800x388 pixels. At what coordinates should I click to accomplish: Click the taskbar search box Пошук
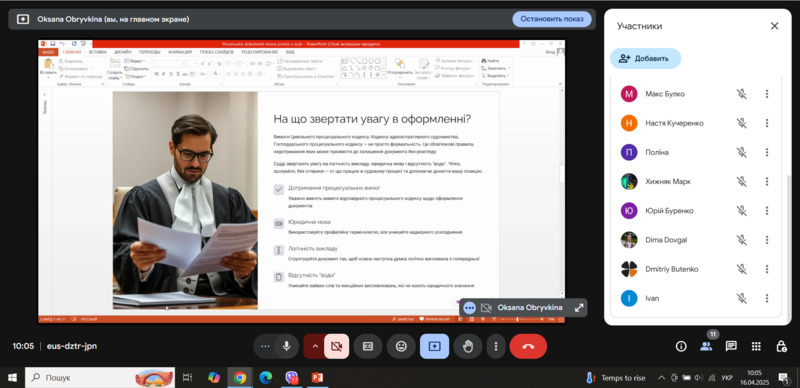tap(100, 378)
